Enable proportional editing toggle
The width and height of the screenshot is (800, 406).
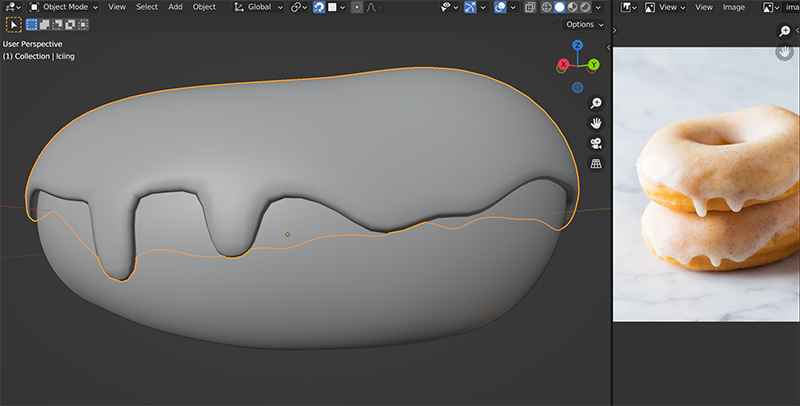pos(357,7)
